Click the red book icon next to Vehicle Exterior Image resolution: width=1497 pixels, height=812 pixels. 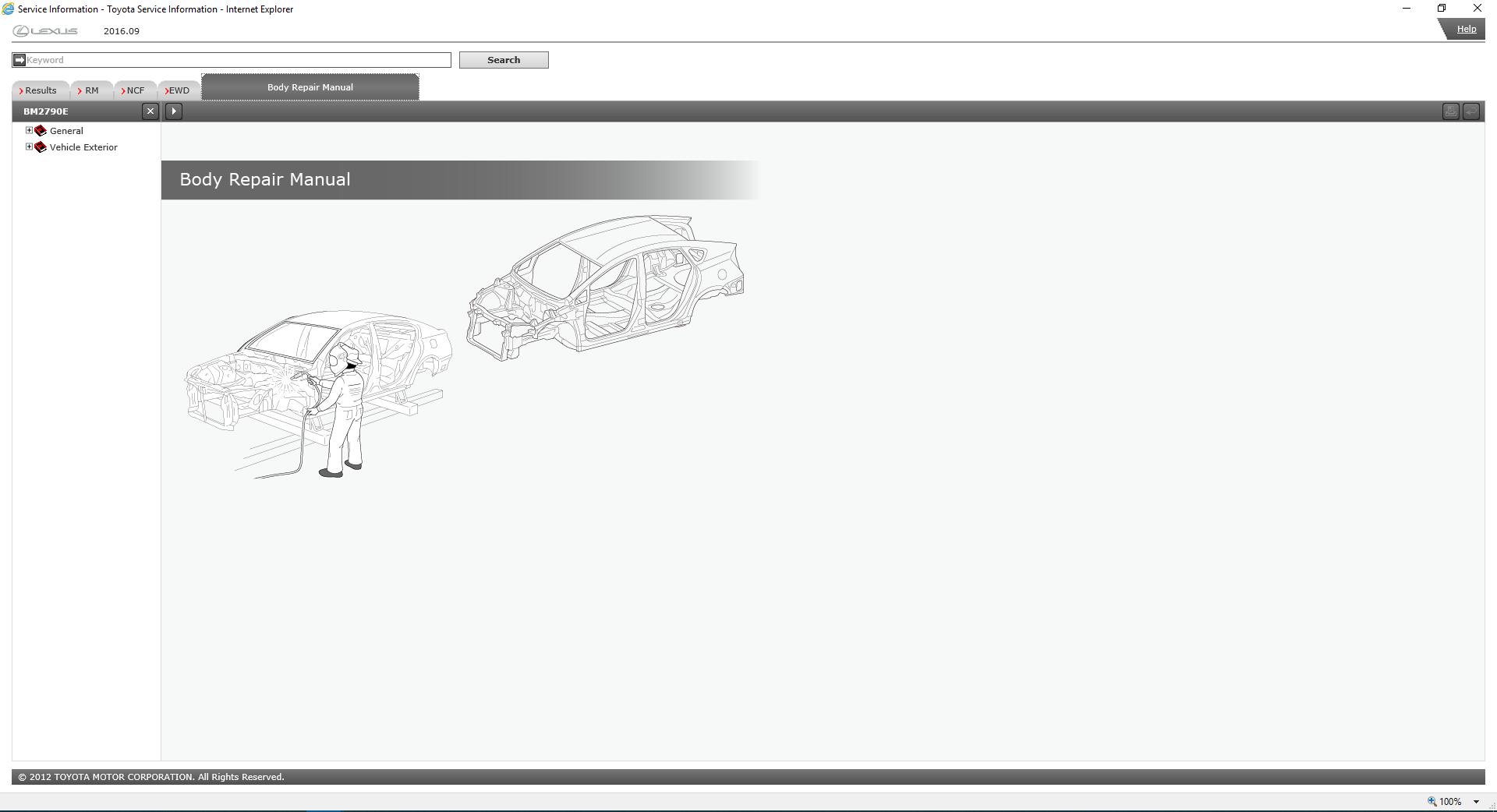coord(41,147)
